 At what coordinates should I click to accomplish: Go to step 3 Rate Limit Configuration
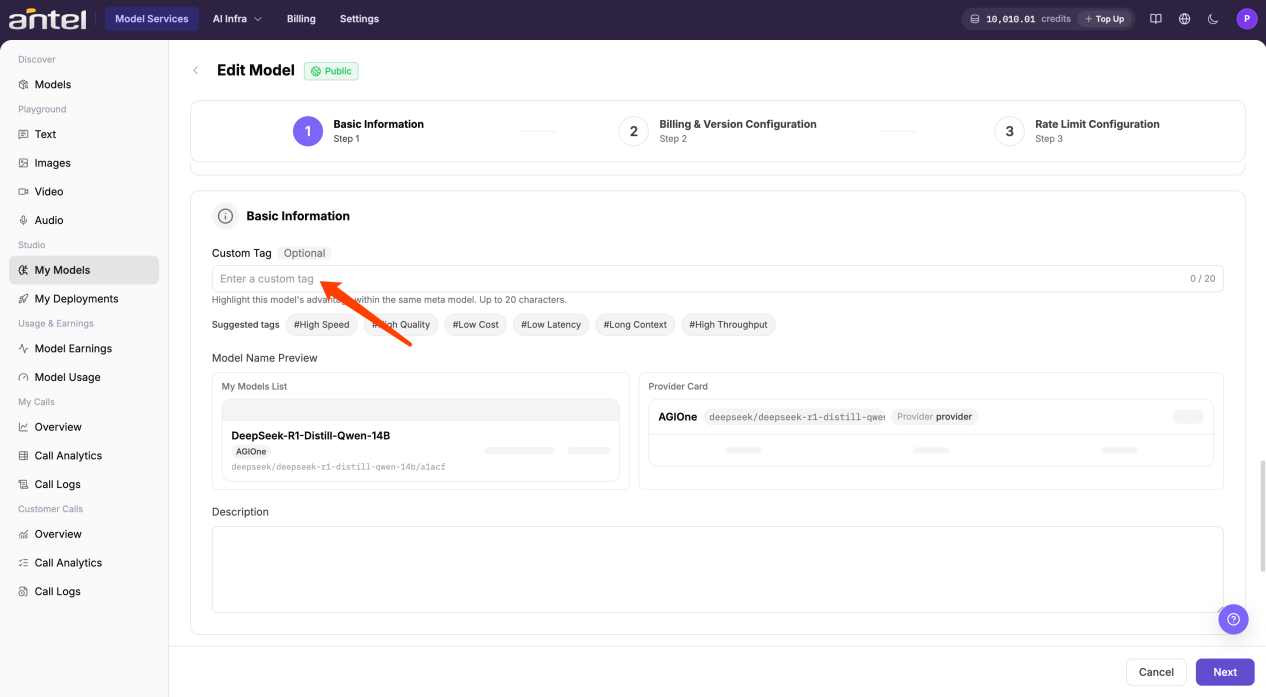point(1077,131)
